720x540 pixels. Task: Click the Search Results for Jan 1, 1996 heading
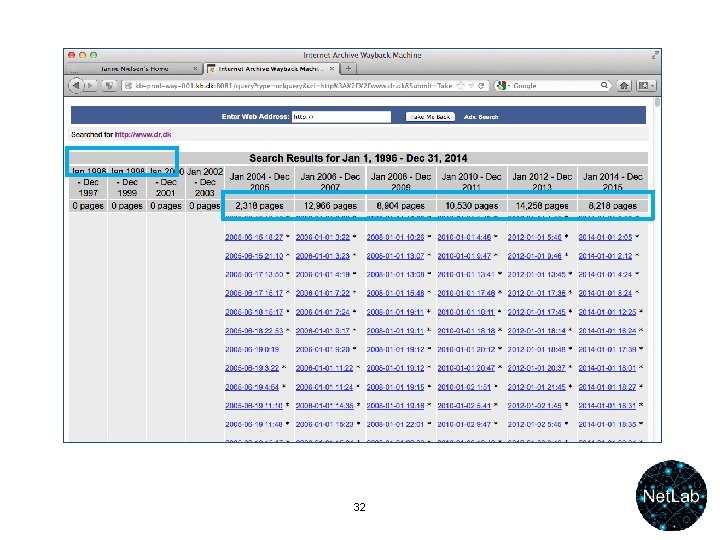[x=358, y=158]
